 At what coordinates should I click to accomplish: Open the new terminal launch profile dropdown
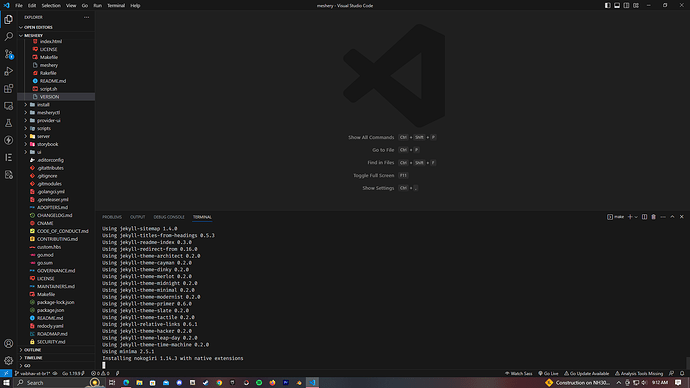point(636,217)
